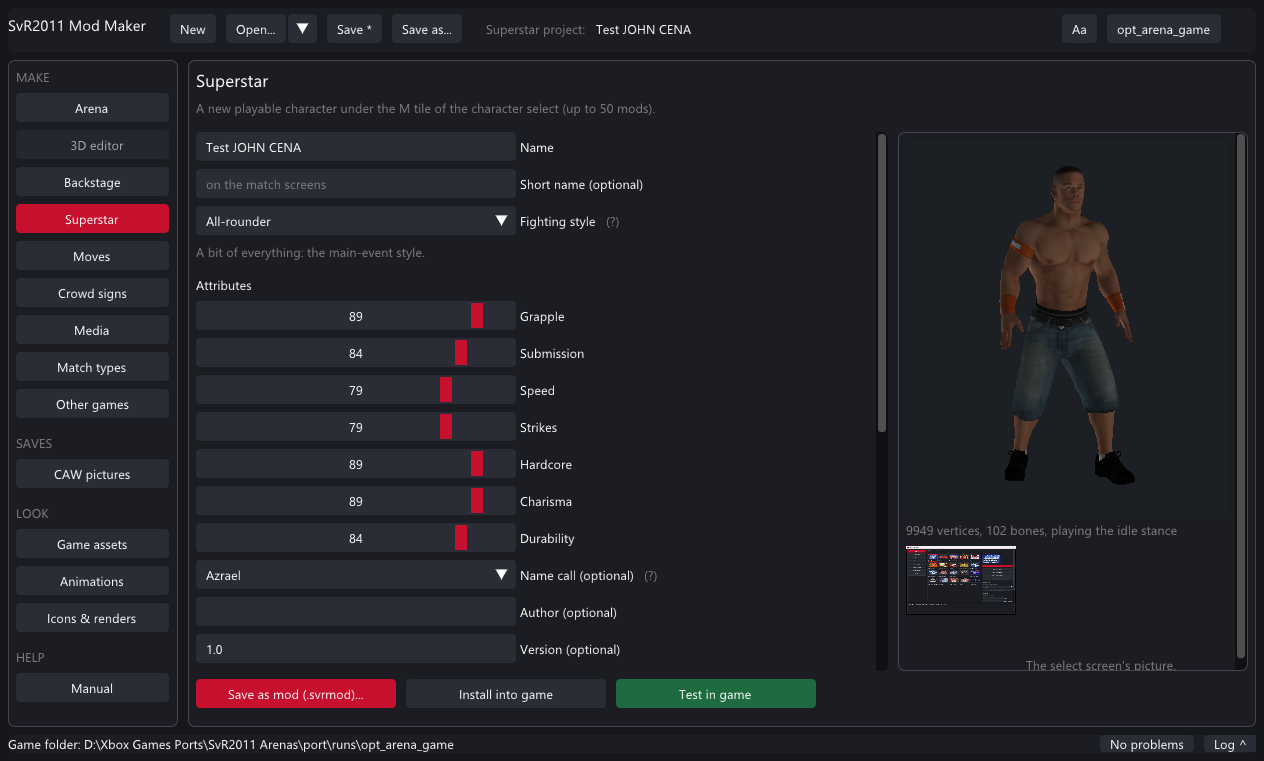
Task: Click the Fighting style help question mark
Action: point(613,222)
